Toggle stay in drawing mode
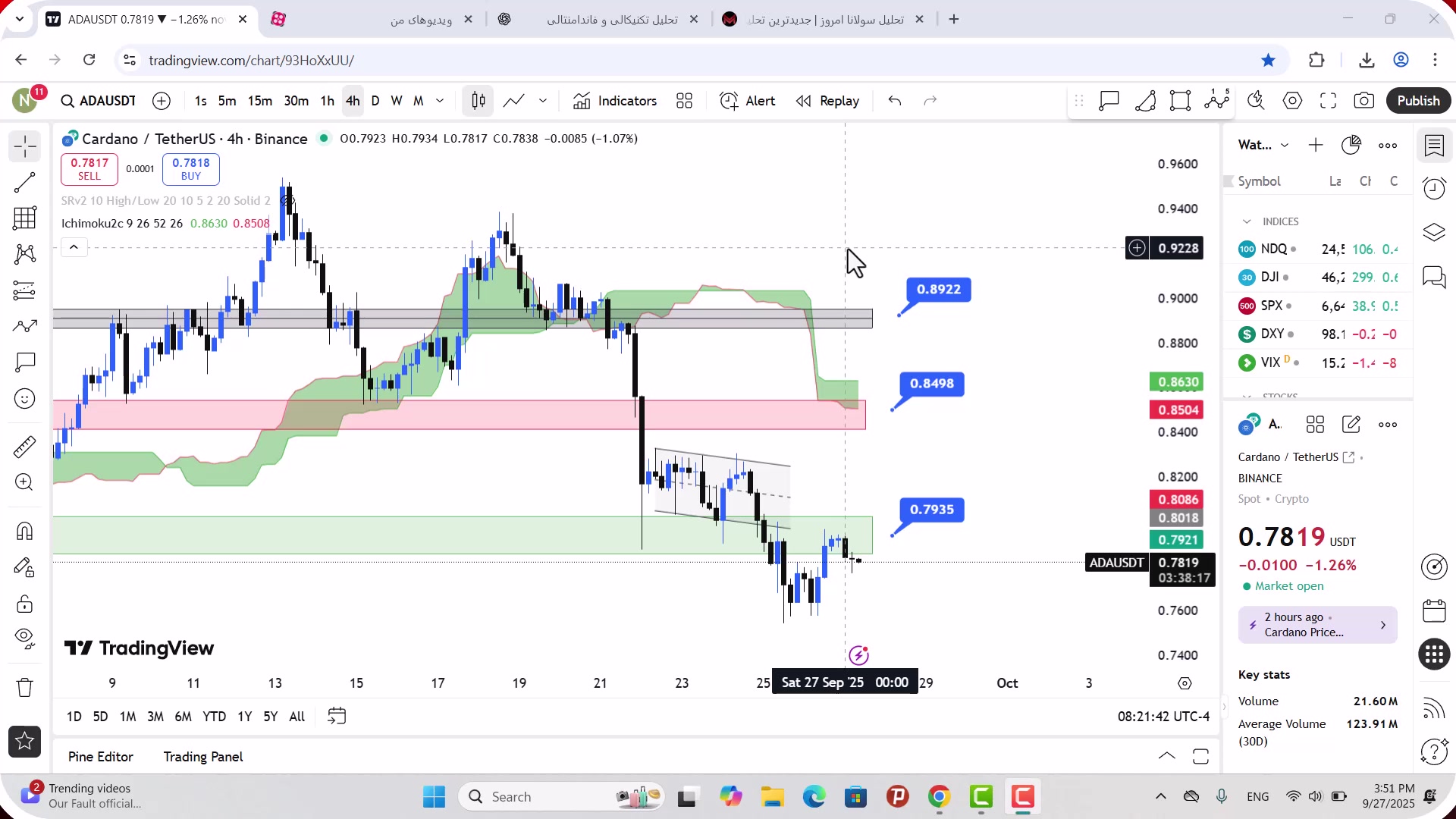The width and height of the screenshot is (1456, 819). tap(24, 567)
